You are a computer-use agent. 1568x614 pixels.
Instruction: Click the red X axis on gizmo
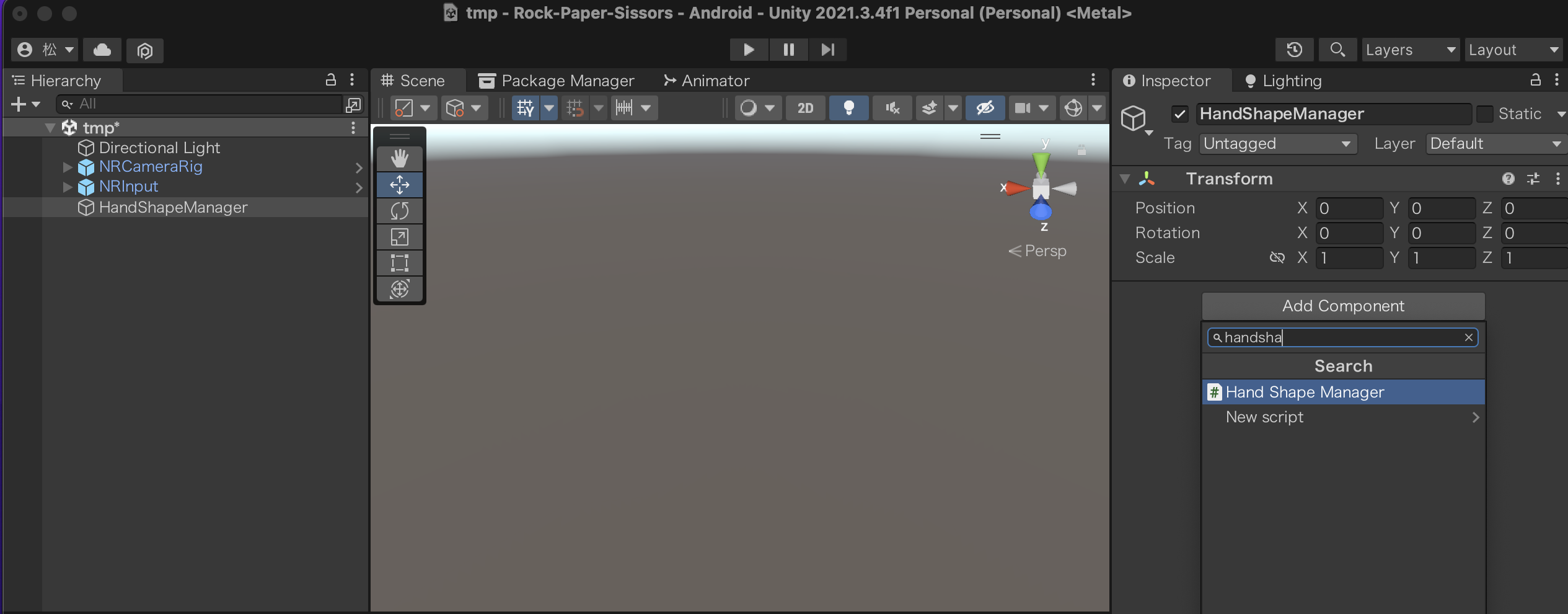coord(1017,187)
